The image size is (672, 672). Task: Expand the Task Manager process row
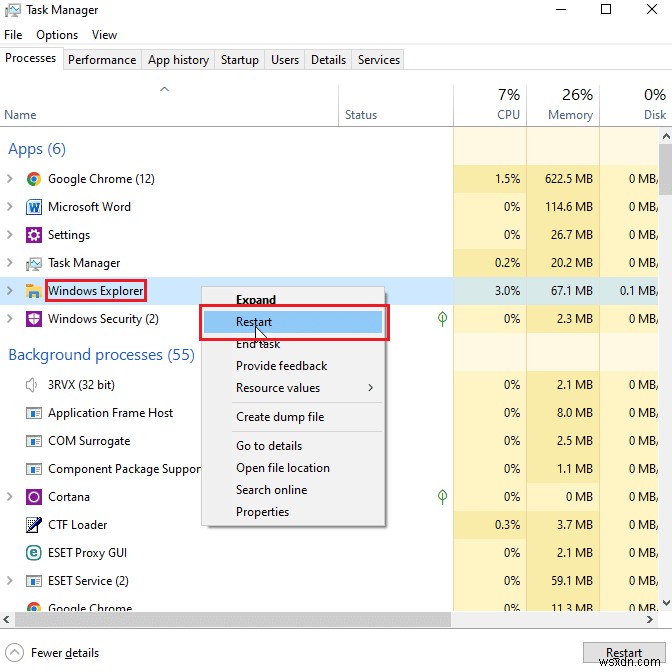(9, 263)
